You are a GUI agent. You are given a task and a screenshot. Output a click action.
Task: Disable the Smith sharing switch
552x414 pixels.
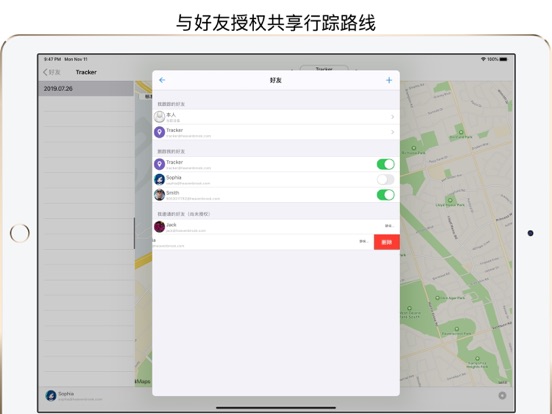point(385,195)
